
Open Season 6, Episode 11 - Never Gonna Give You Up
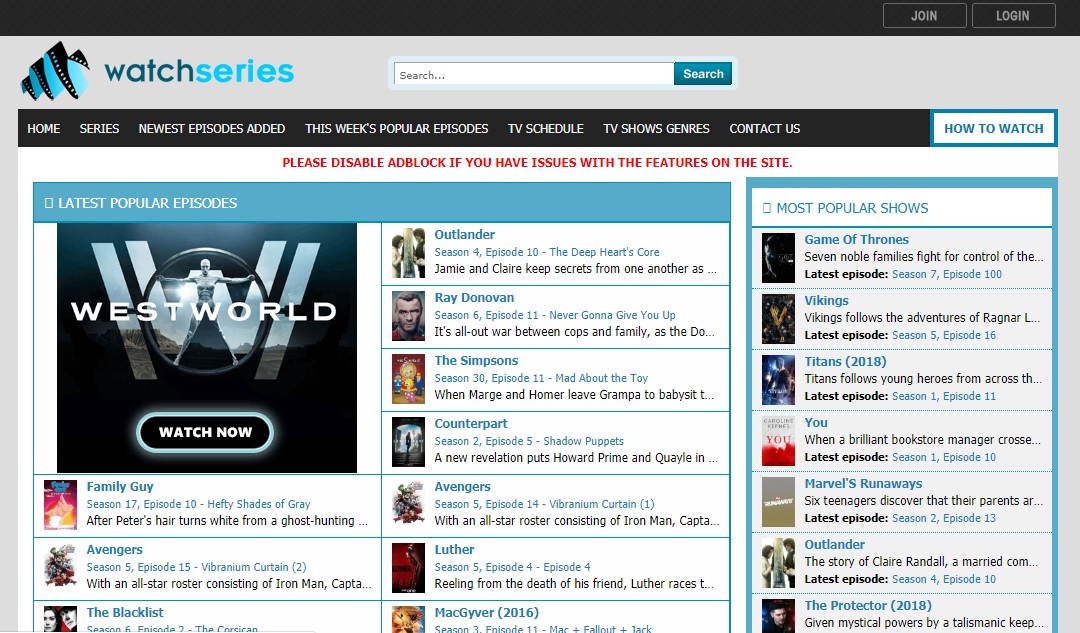coord(554,315)
